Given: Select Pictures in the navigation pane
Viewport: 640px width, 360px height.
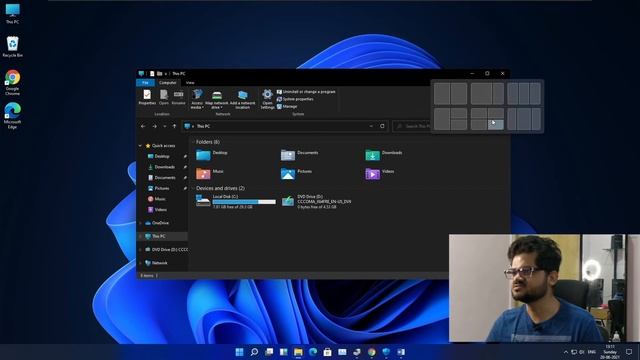Looking at the screenshot, I should click(x=162, y=188).
